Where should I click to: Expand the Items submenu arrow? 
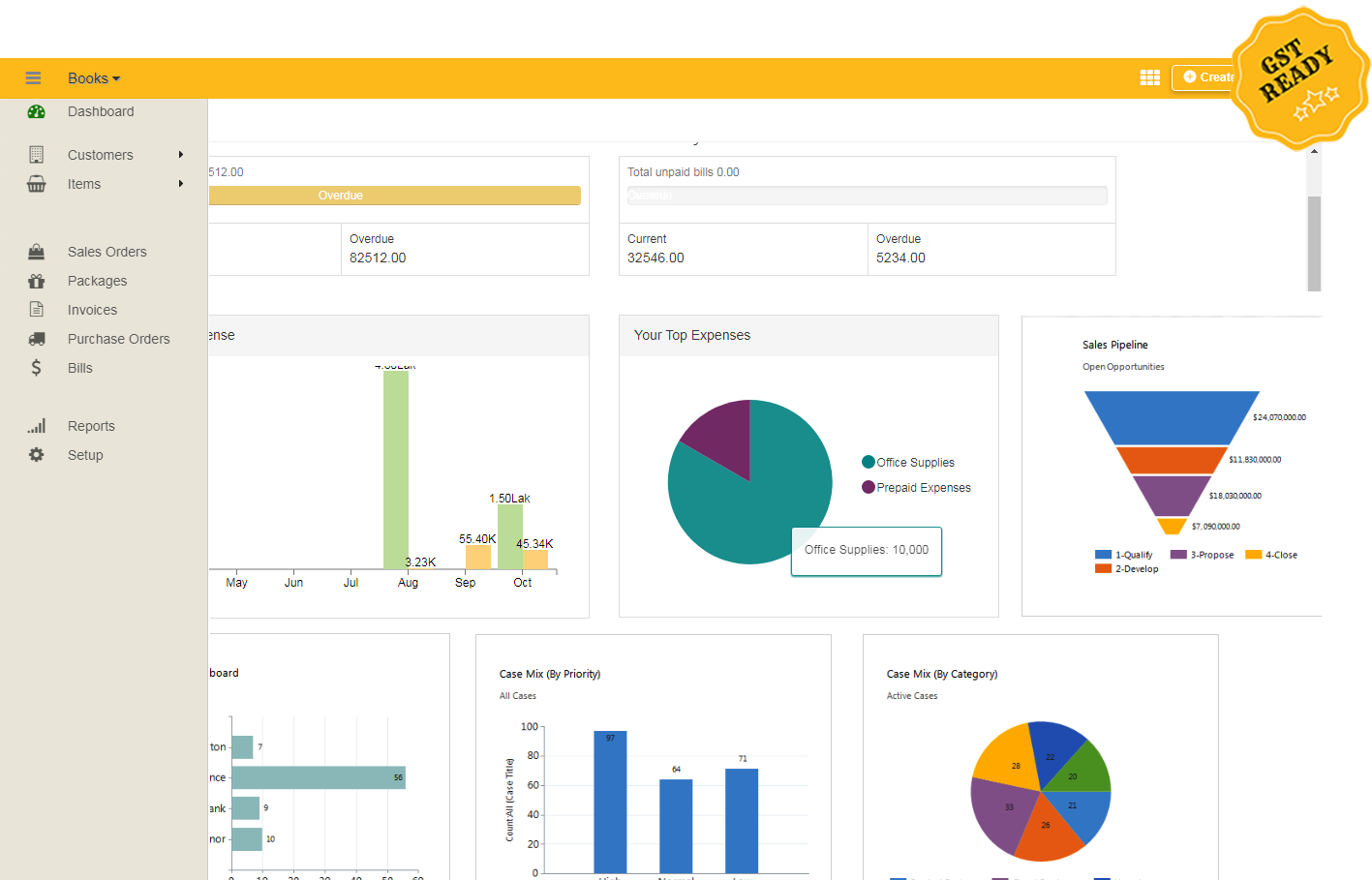tap(181, 184)
